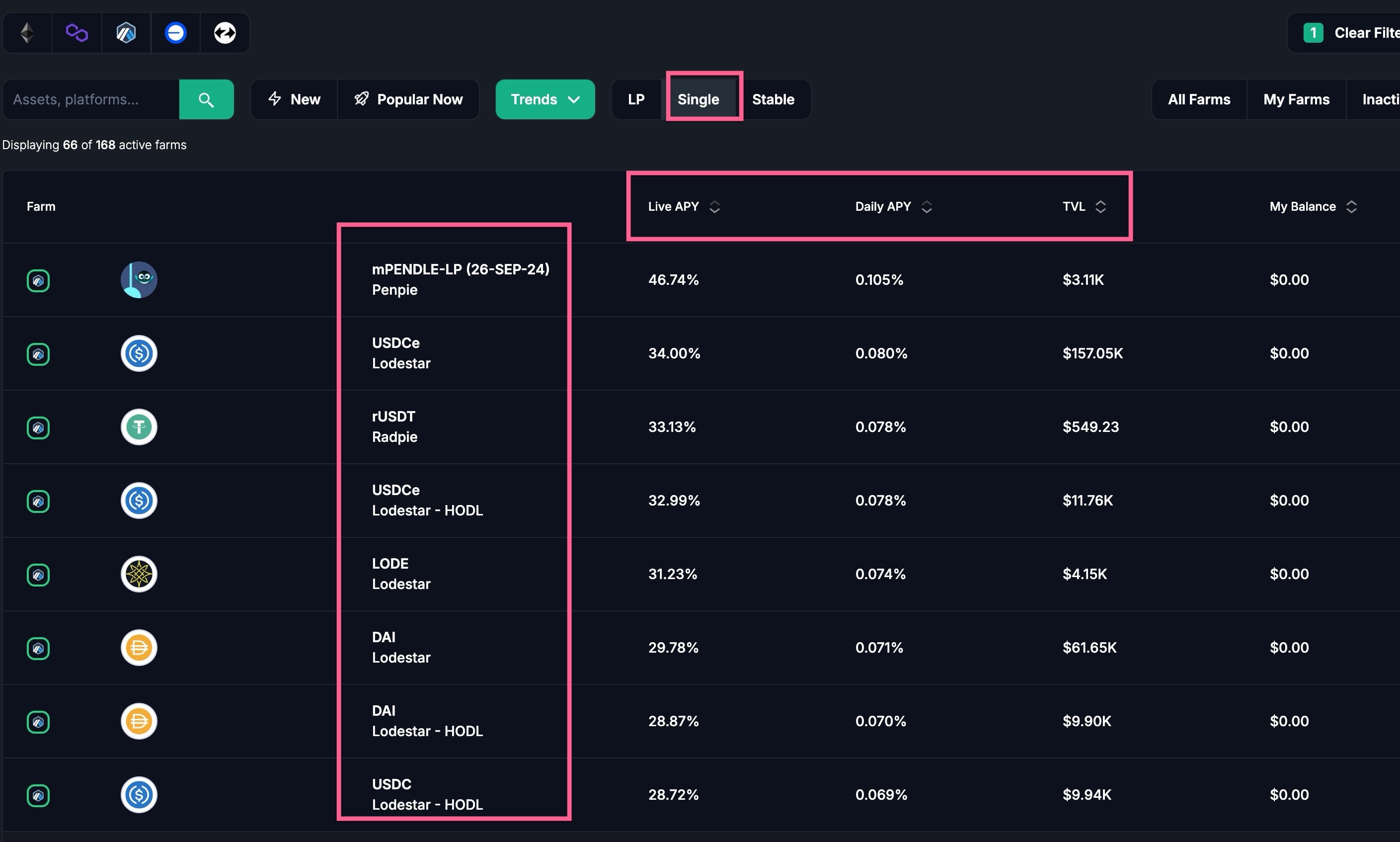Select the Ethereum network icon
1400x842 pixels.
pos(27,33)
